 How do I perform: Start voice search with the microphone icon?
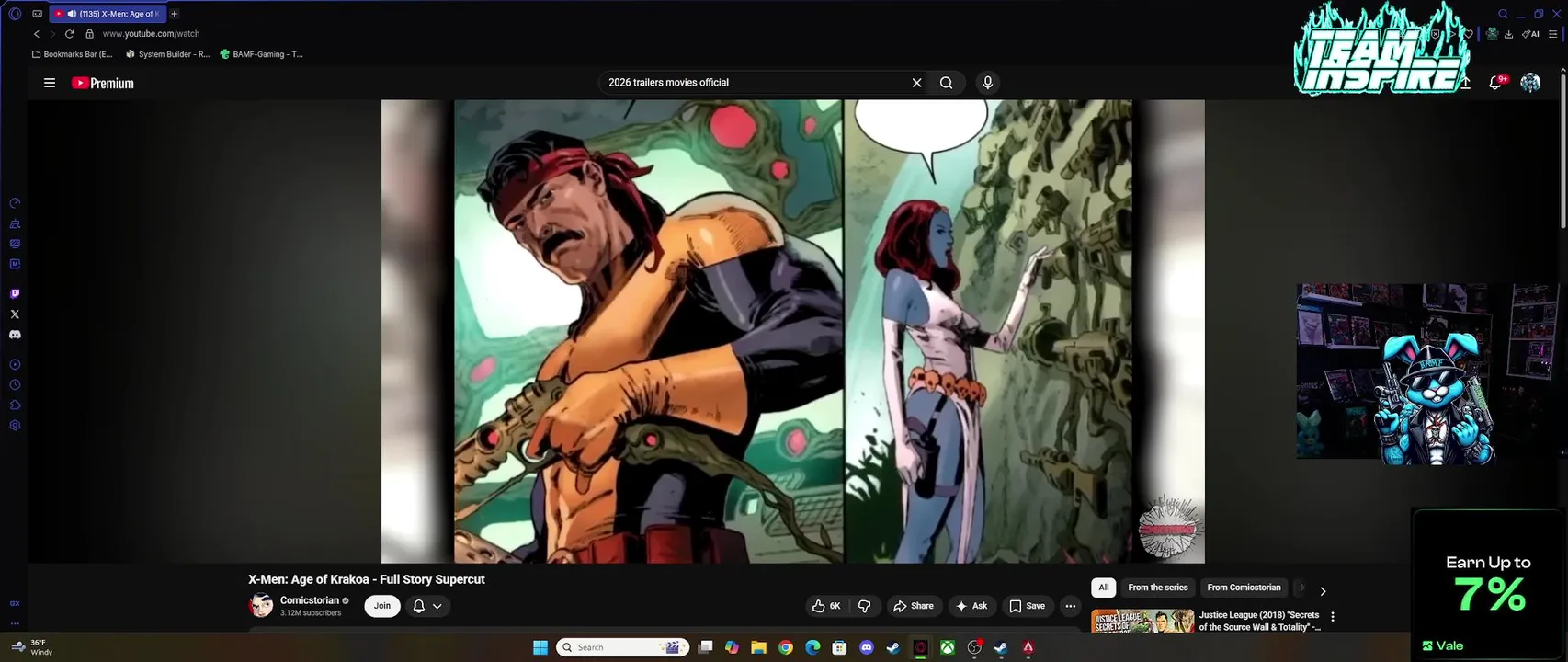point(987,83)
